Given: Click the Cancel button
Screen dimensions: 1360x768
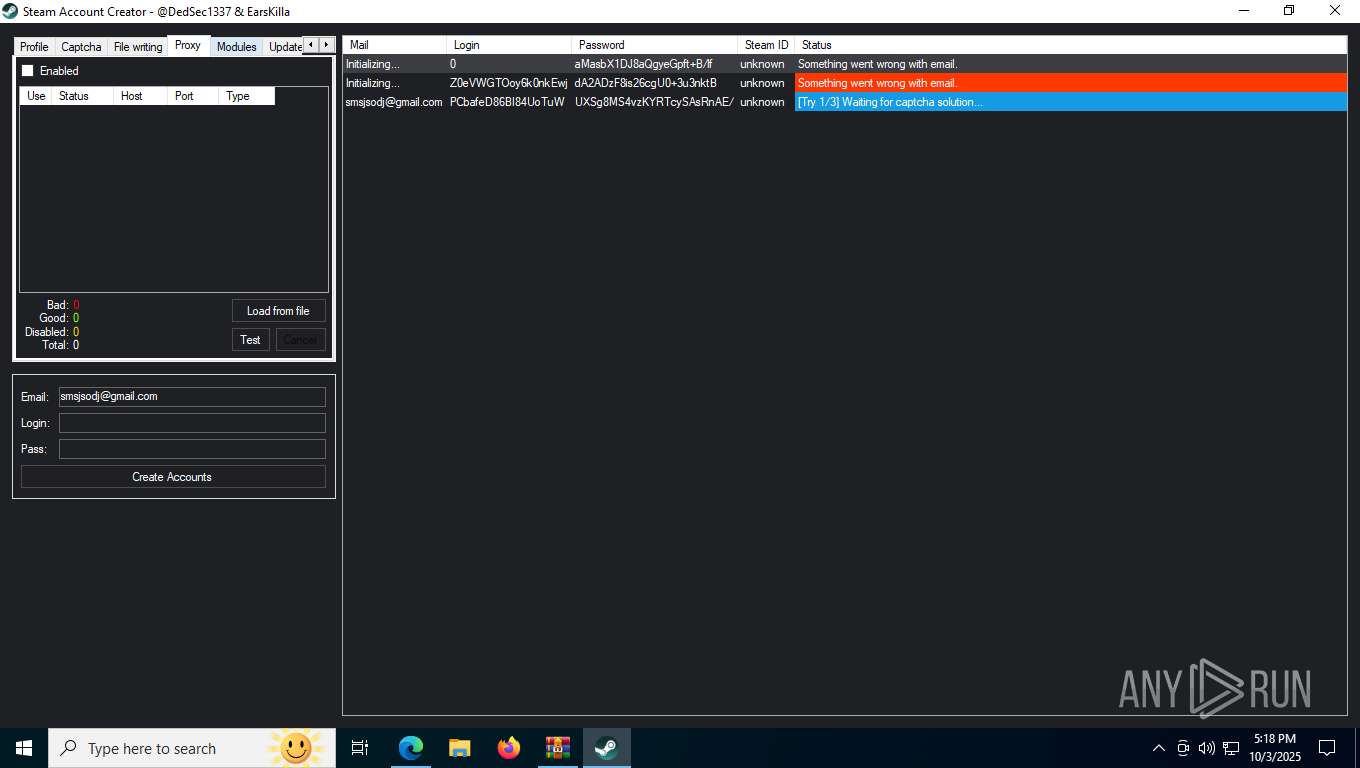Looking at the screenshot, I should pyautogui.click(x=300, y=340).
